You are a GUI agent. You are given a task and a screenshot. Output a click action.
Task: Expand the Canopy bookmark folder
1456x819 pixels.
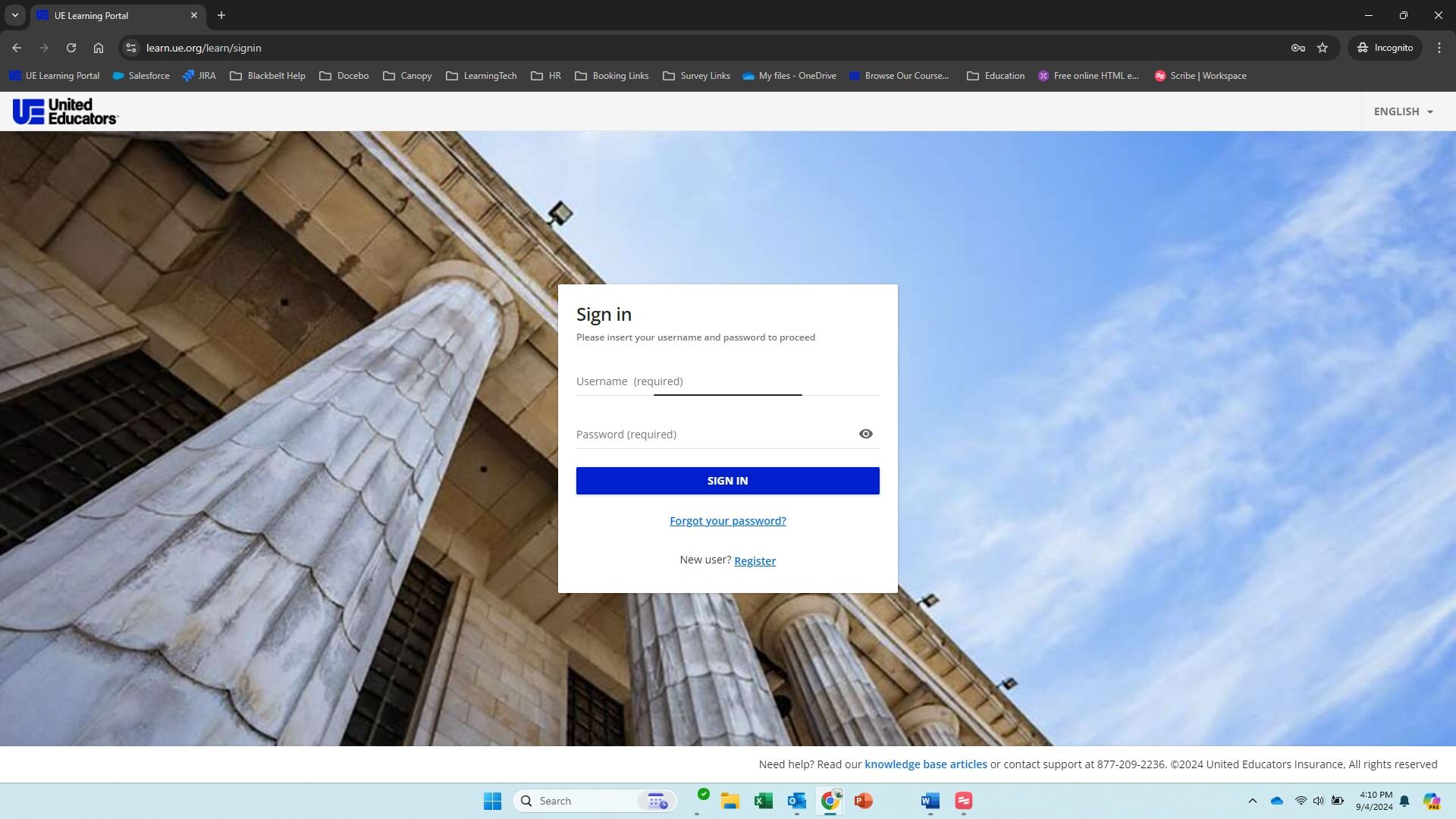[x=408, y=76]
